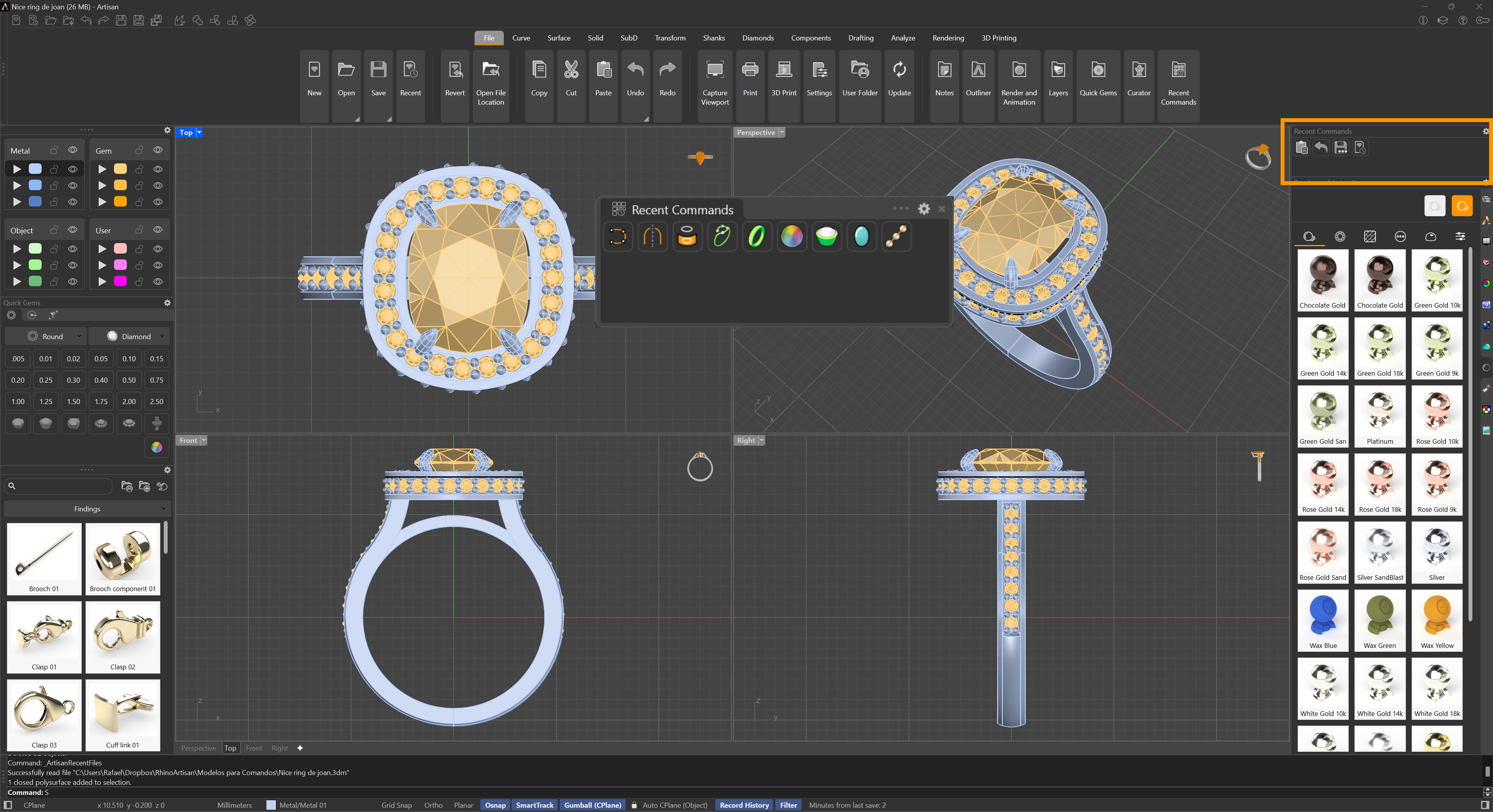
Task: Toggle visibility eye of Object layer group
Action: pos(72,230)
